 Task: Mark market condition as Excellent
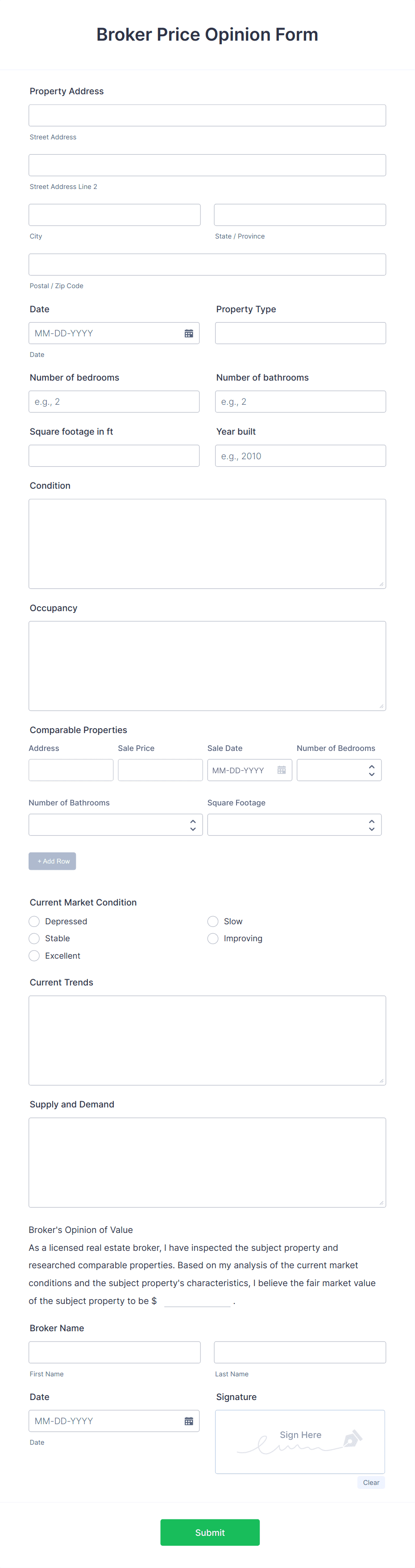pos(35,956)
